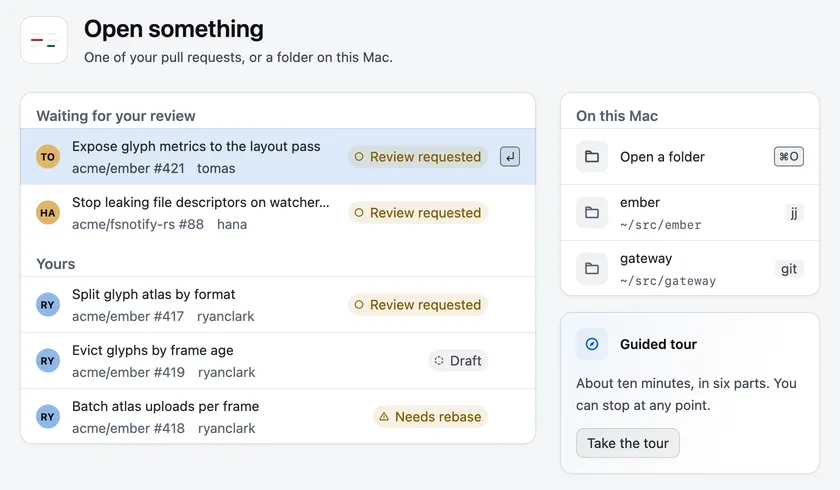The height and width of the screenshot is (490, 840).
Task: Click the RY avatar on pull request #418
Action: [48, 417]
